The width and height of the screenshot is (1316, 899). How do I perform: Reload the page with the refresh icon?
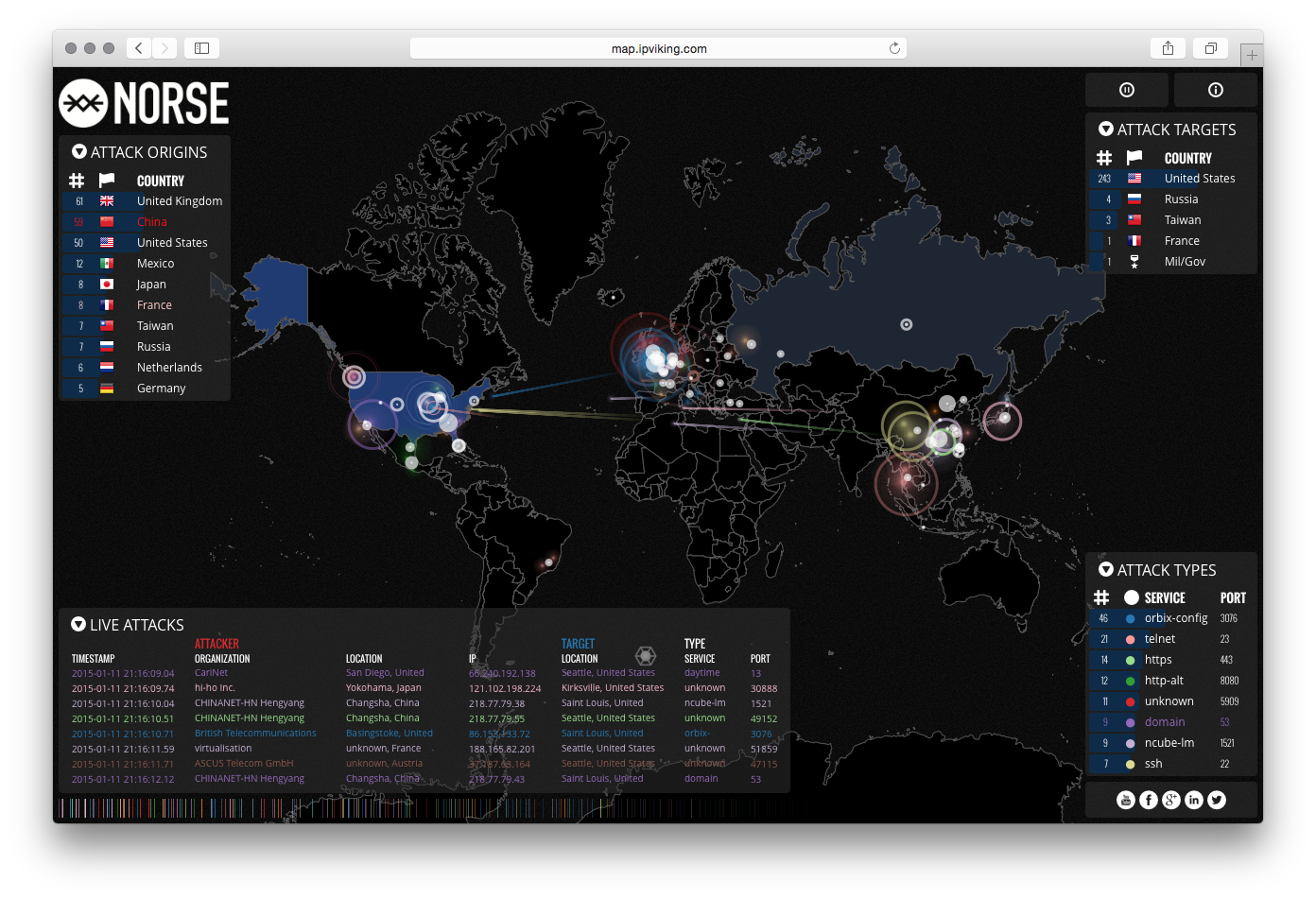click(x=894, y=47)
